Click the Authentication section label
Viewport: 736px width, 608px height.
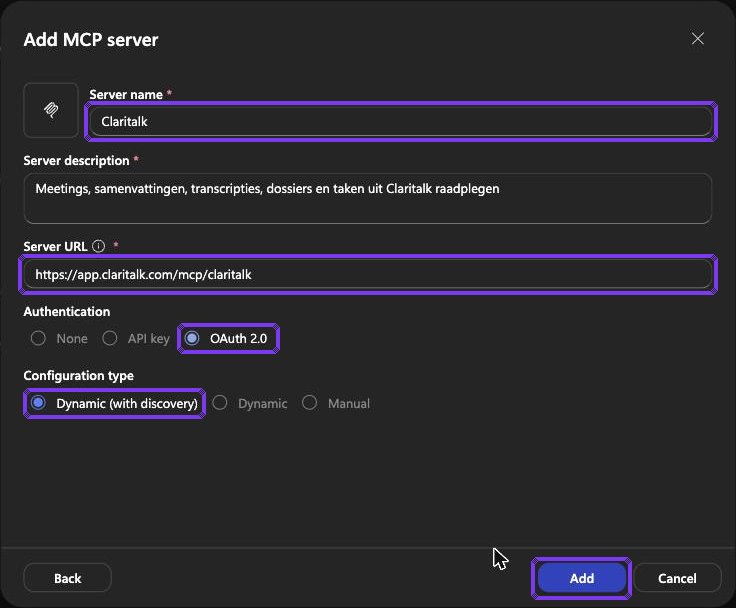pos(67,312)
